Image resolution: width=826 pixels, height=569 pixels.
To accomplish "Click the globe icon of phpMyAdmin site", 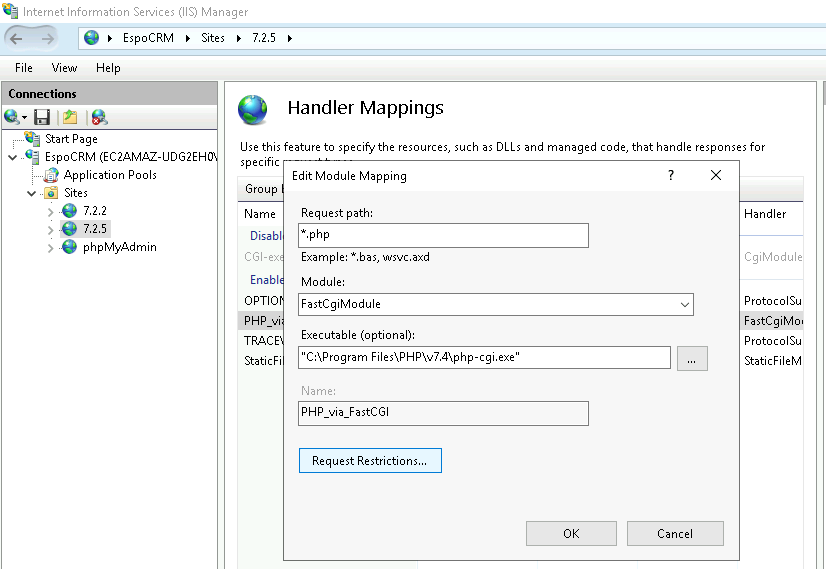I will coord(70,247).
